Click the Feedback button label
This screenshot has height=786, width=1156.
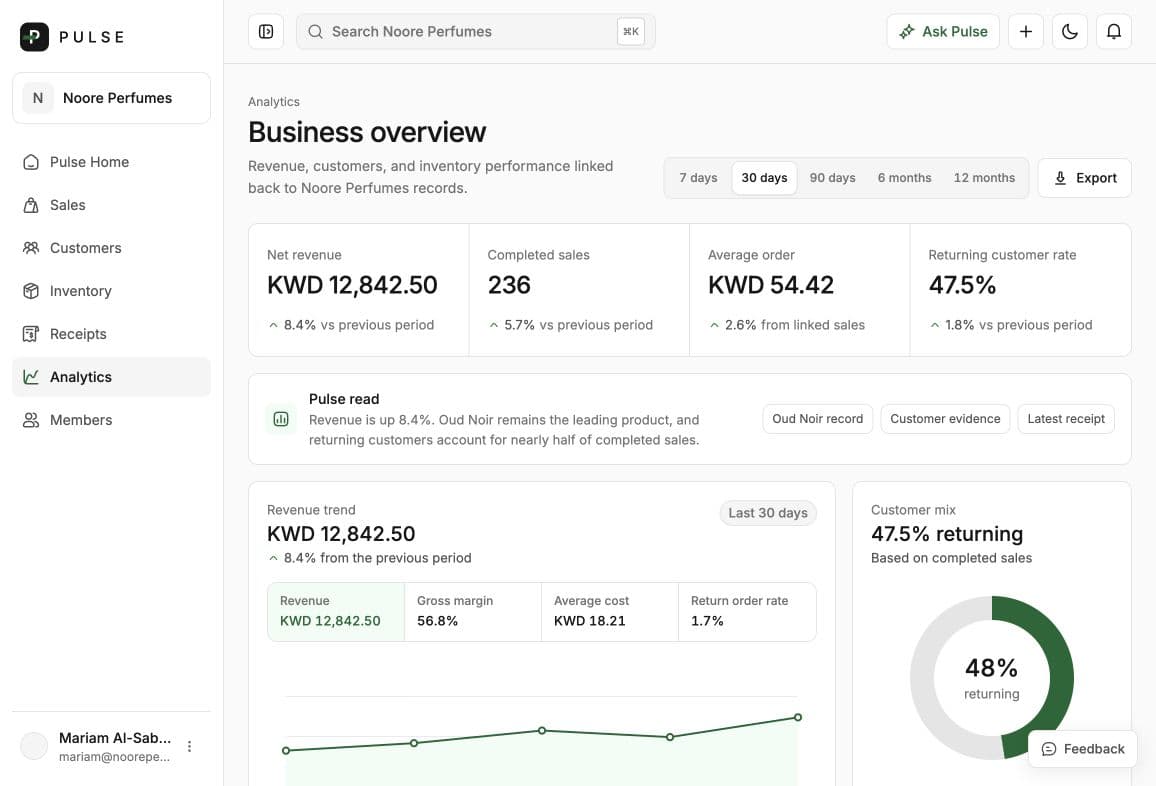tap(1094, 749)
